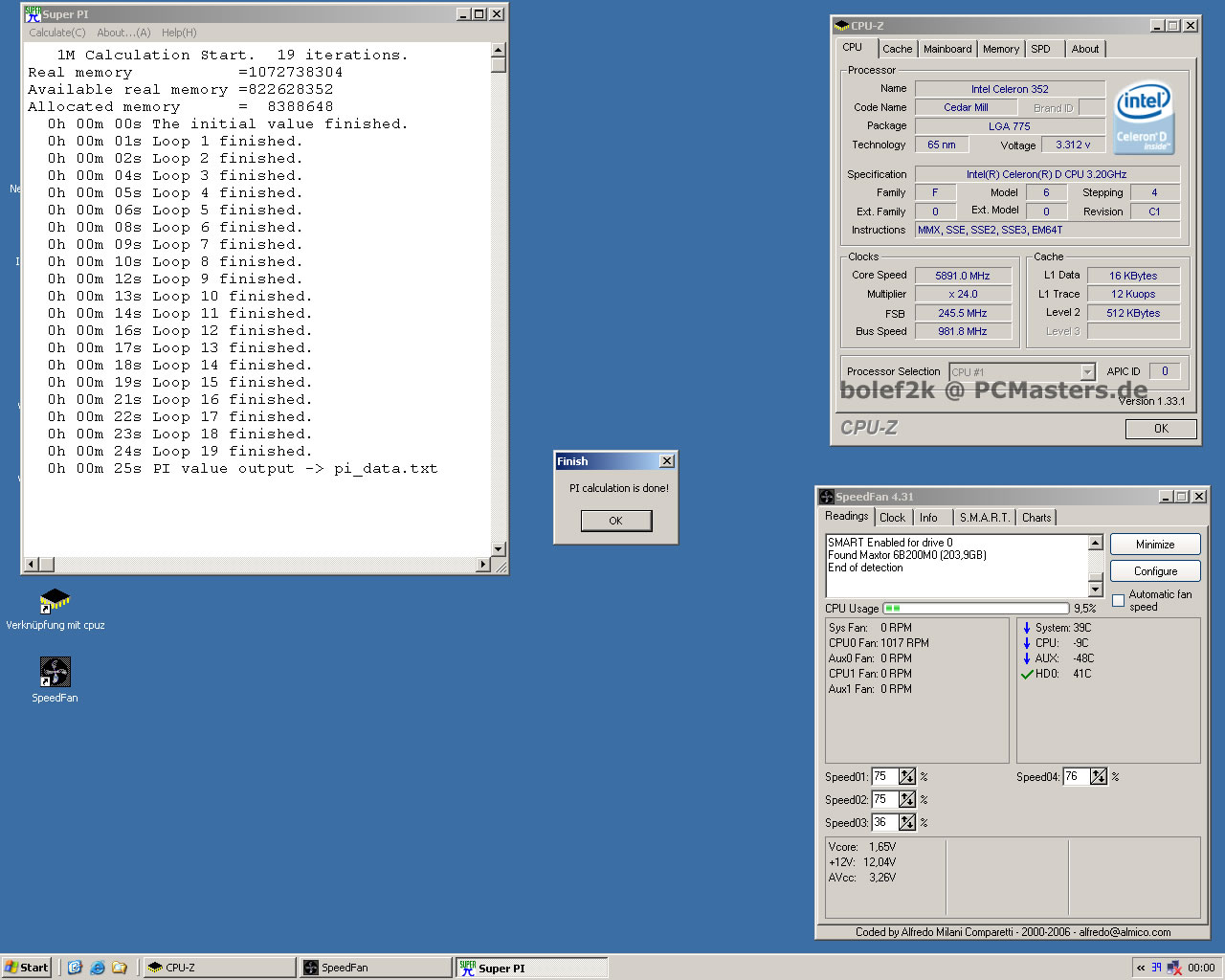Open the S.M.A.R.T. tab in SpeedFan

click(985, 518)
